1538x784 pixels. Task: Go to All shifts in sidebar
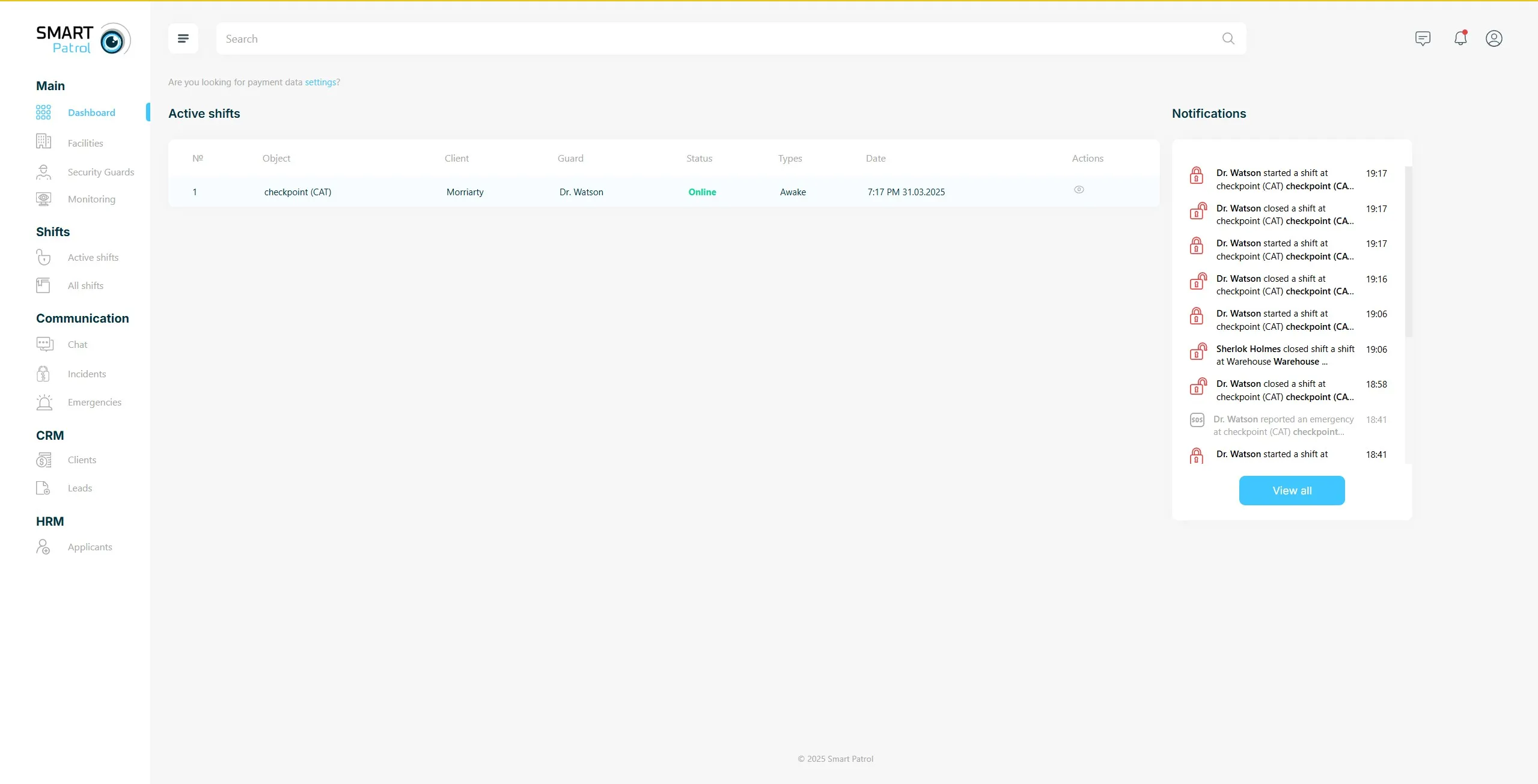pos(85,285)
